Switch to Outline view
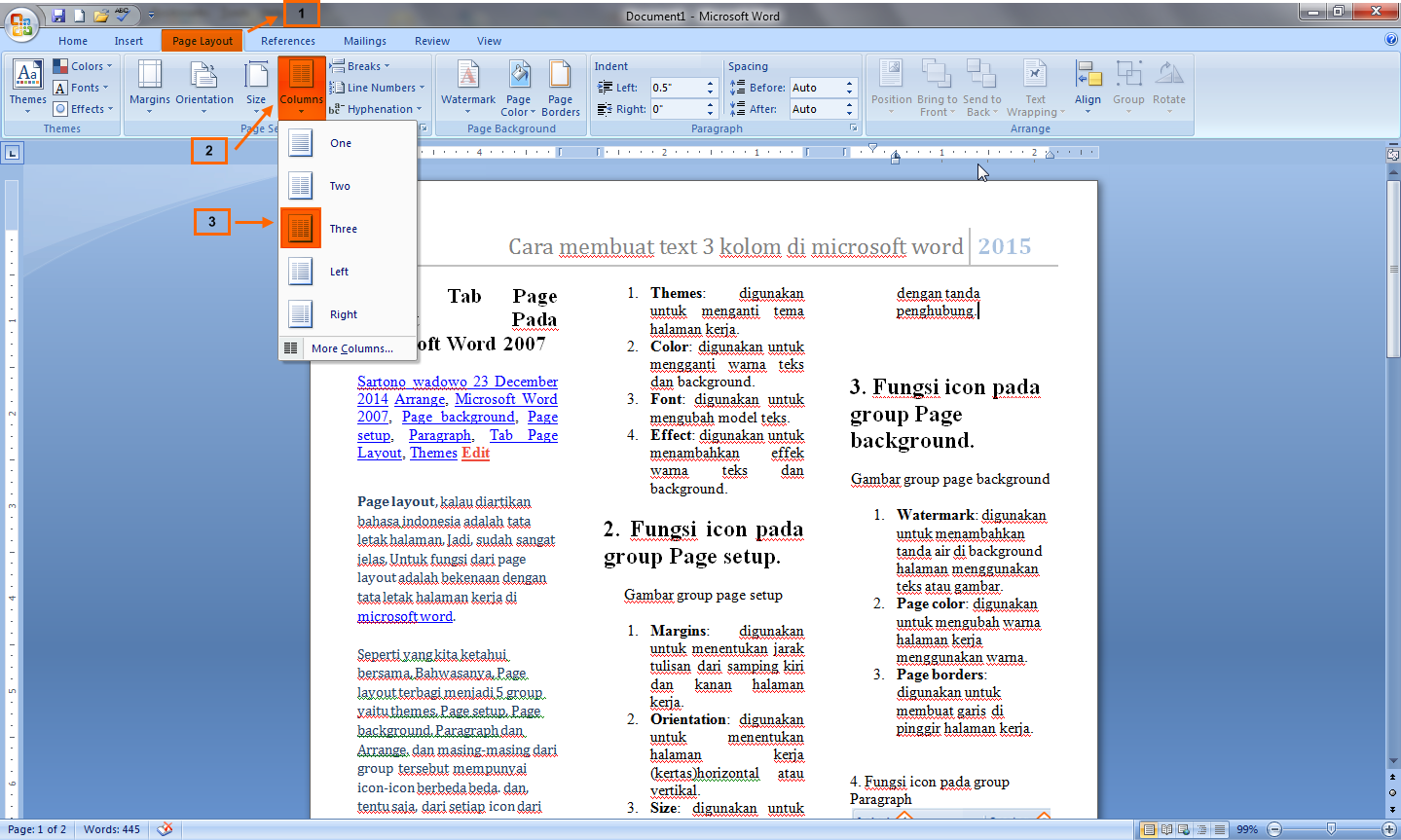The height and width of the screenshot is (840, 1401). pos(1202,829)
